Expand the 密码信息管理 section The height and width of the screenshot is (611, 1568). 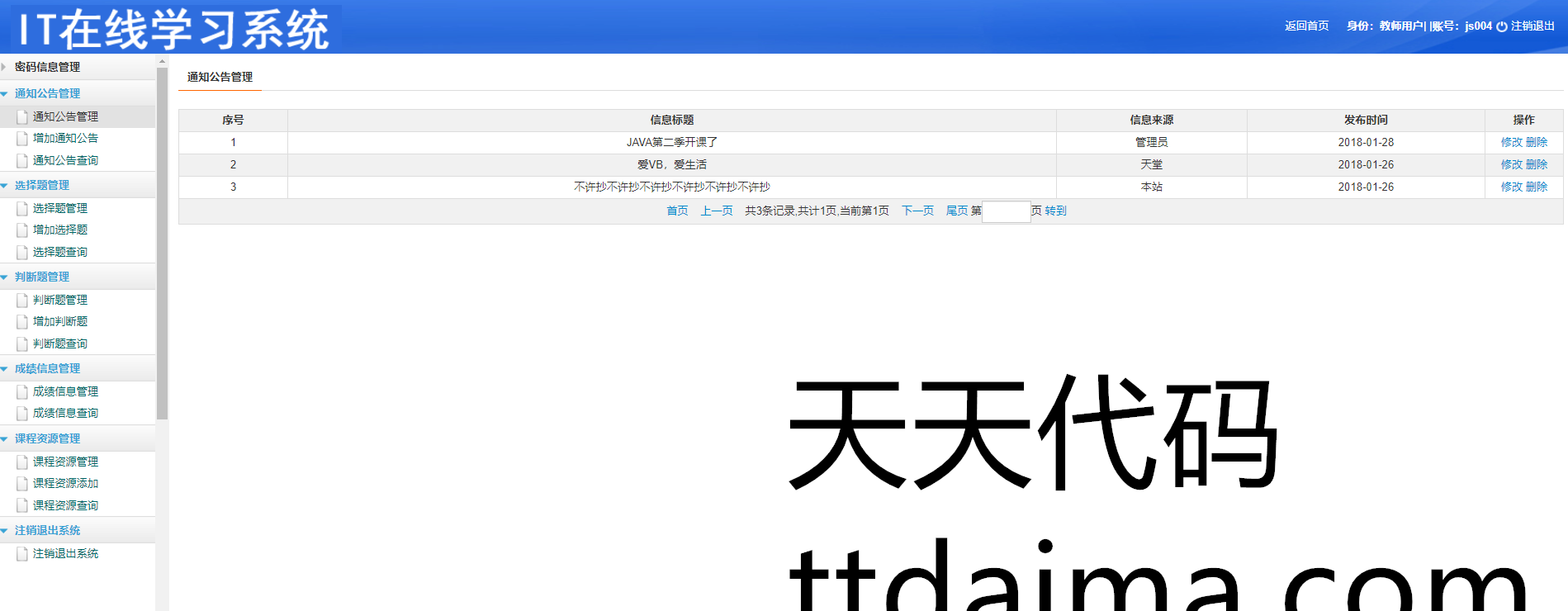coord(47,67)
